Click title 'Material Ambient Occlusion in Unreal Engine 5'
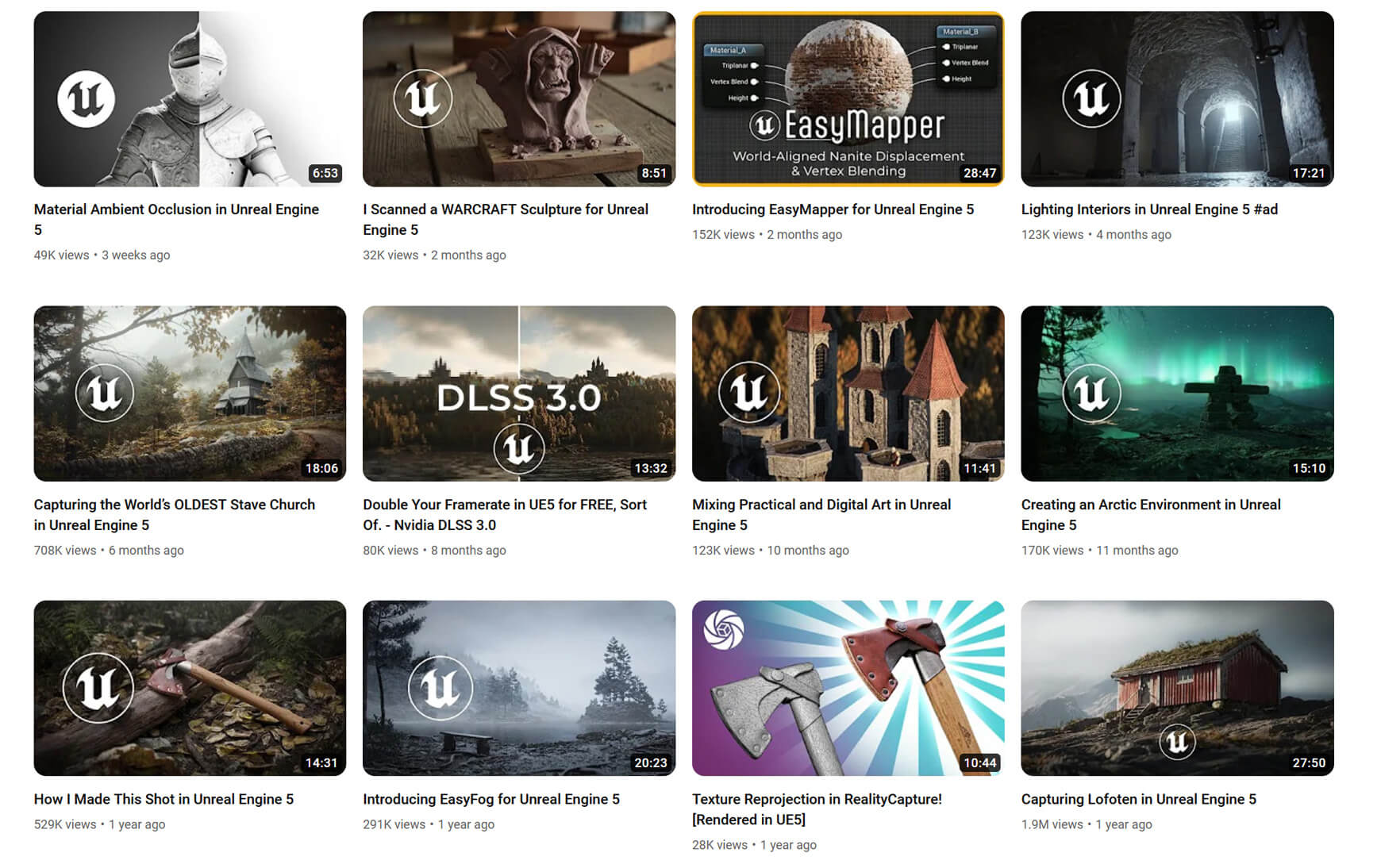Image resolution: width=1381 pixels, height=868 pixels. [176, 220]
